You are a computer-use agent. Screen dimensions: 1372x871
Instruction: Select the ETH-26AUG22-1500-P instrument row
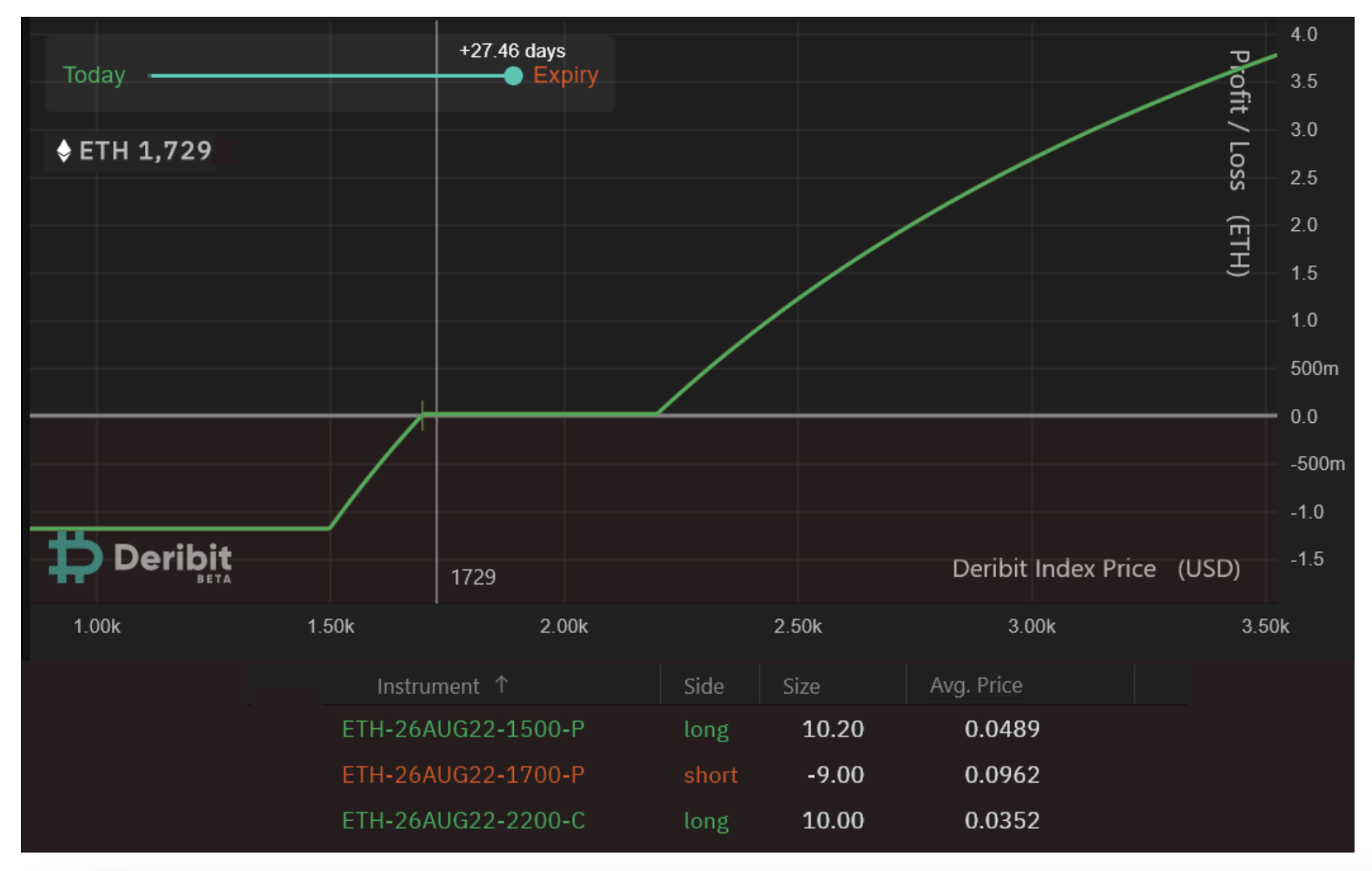[463, 729]
